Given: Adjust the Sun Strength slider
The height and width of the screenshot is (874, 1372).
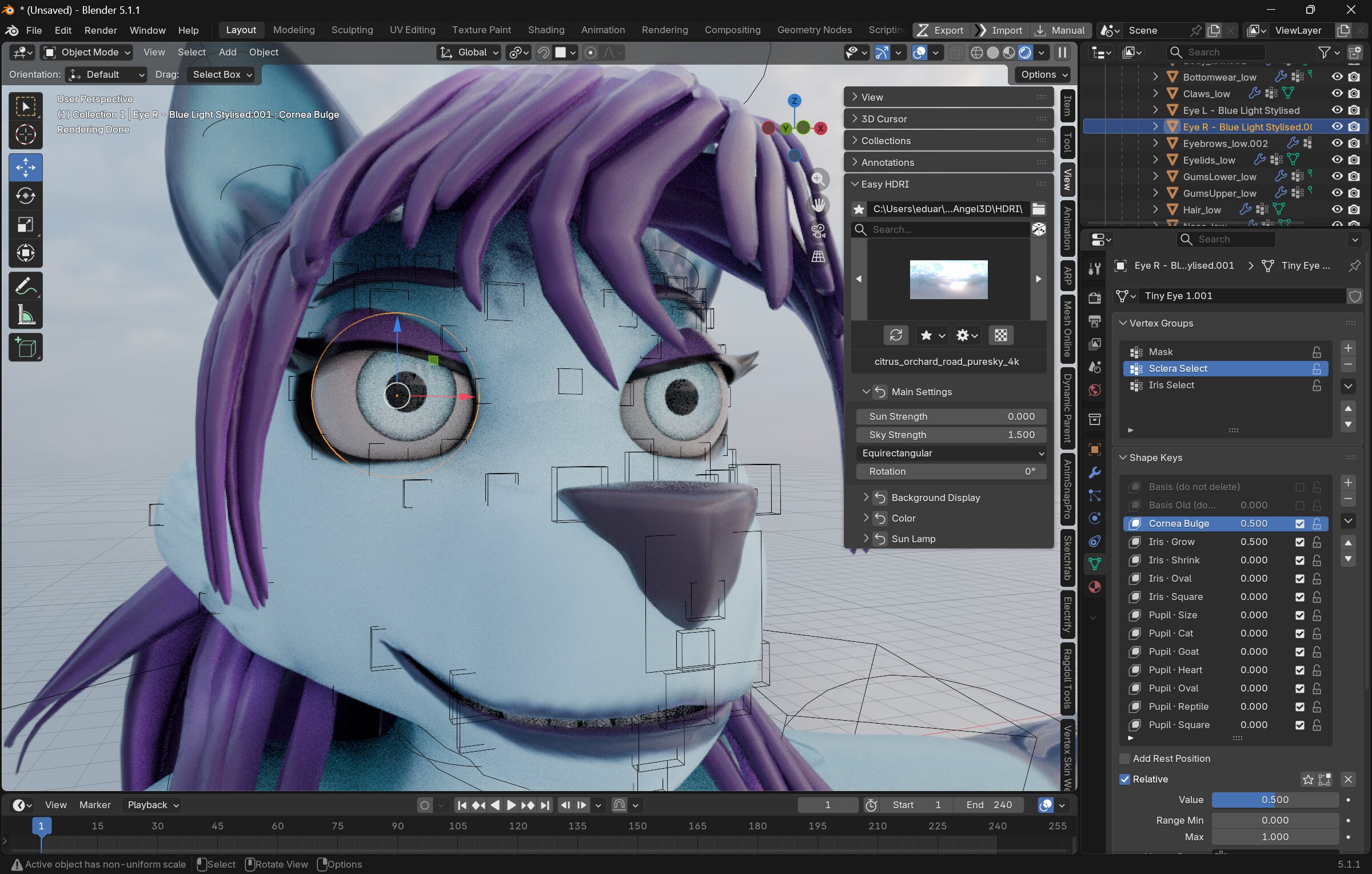Looking at the screenshot, I should [951, 416].
